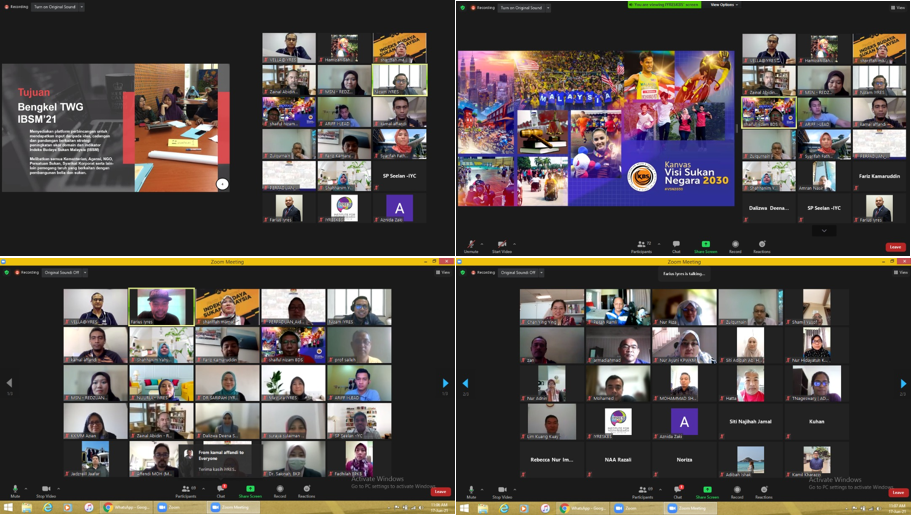
Task: Click Share Screen in window with kamal affendi popup
Action: (250, 492)
